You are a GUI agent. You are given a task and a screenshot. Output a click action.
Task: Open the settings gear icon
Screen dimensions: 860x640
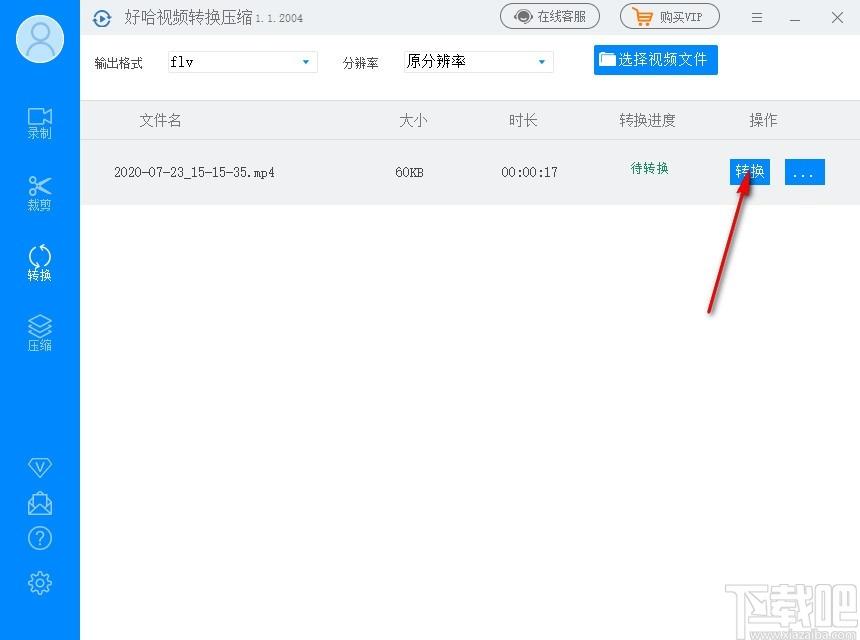point(39,582)
